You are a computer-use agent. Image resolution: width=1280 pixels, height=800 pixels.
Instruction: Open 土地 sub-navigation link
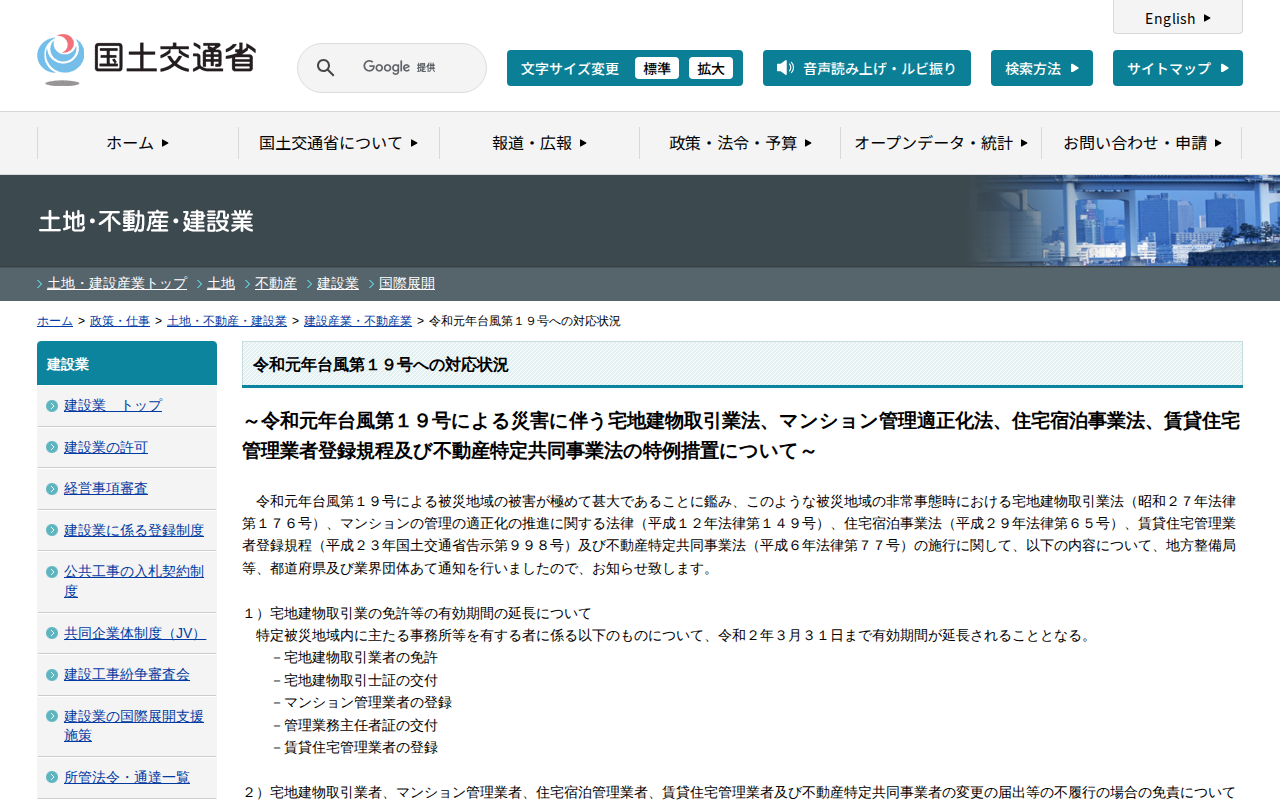pos(221,283)
